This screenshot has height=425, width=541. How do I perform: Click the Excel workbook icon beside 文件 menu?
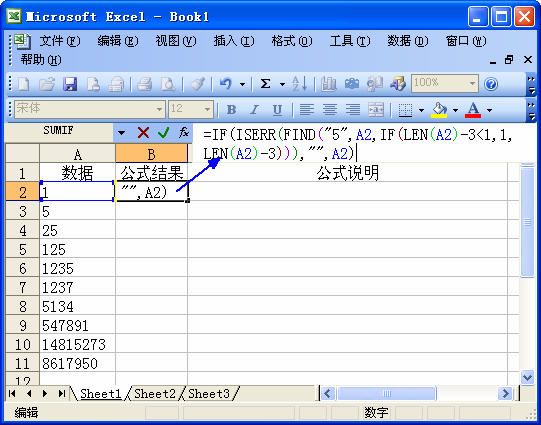[22, 41]
